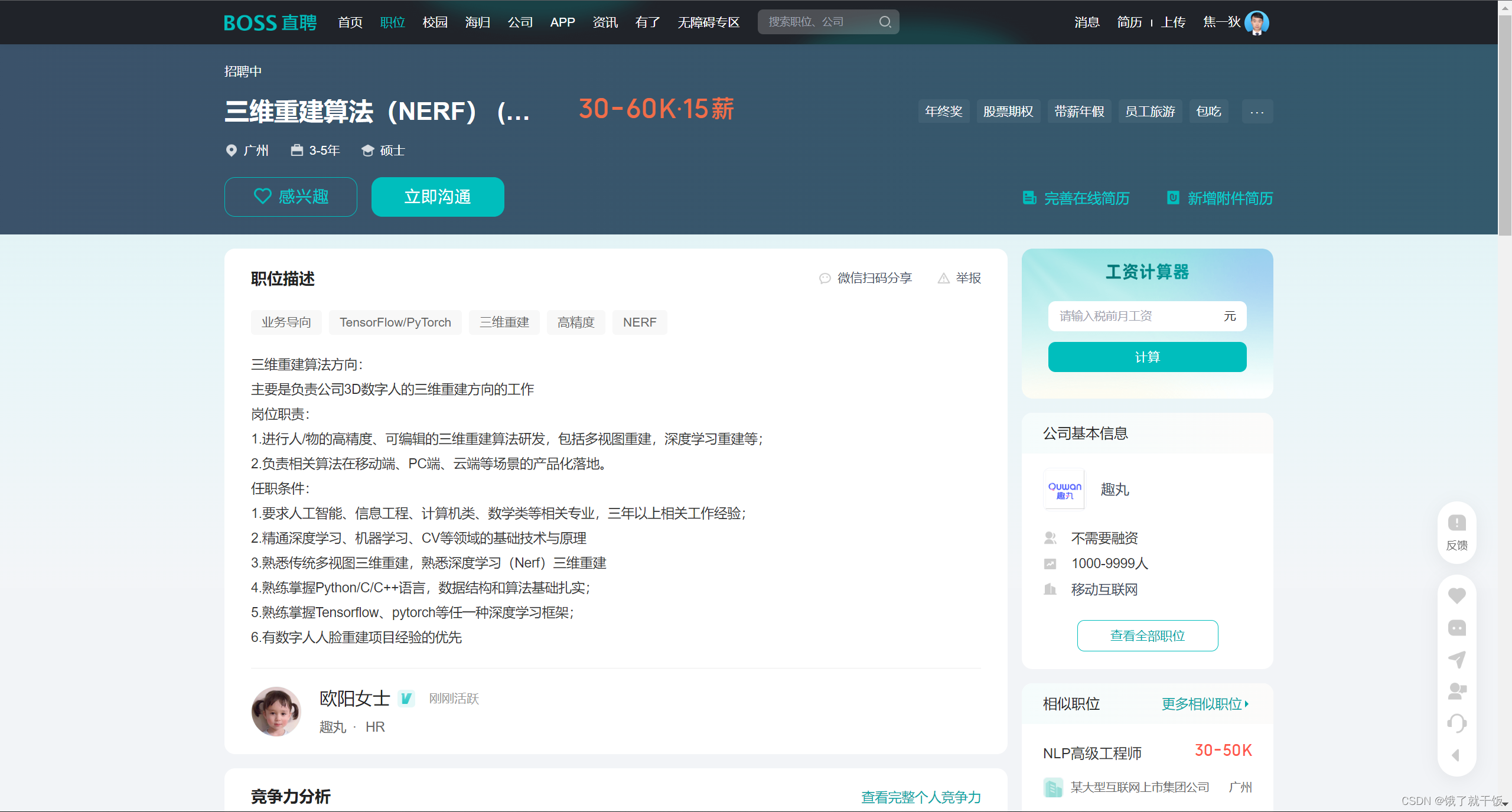Click the verified V badge beside 欧阳女士
This screenshot has width=1512, height=812.
406,699
